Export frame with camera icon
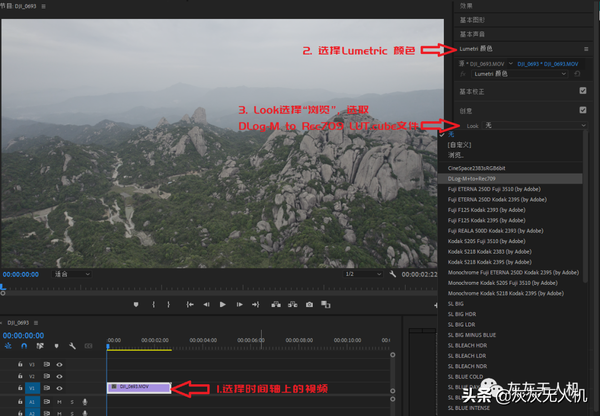 [x=309, y=304]
